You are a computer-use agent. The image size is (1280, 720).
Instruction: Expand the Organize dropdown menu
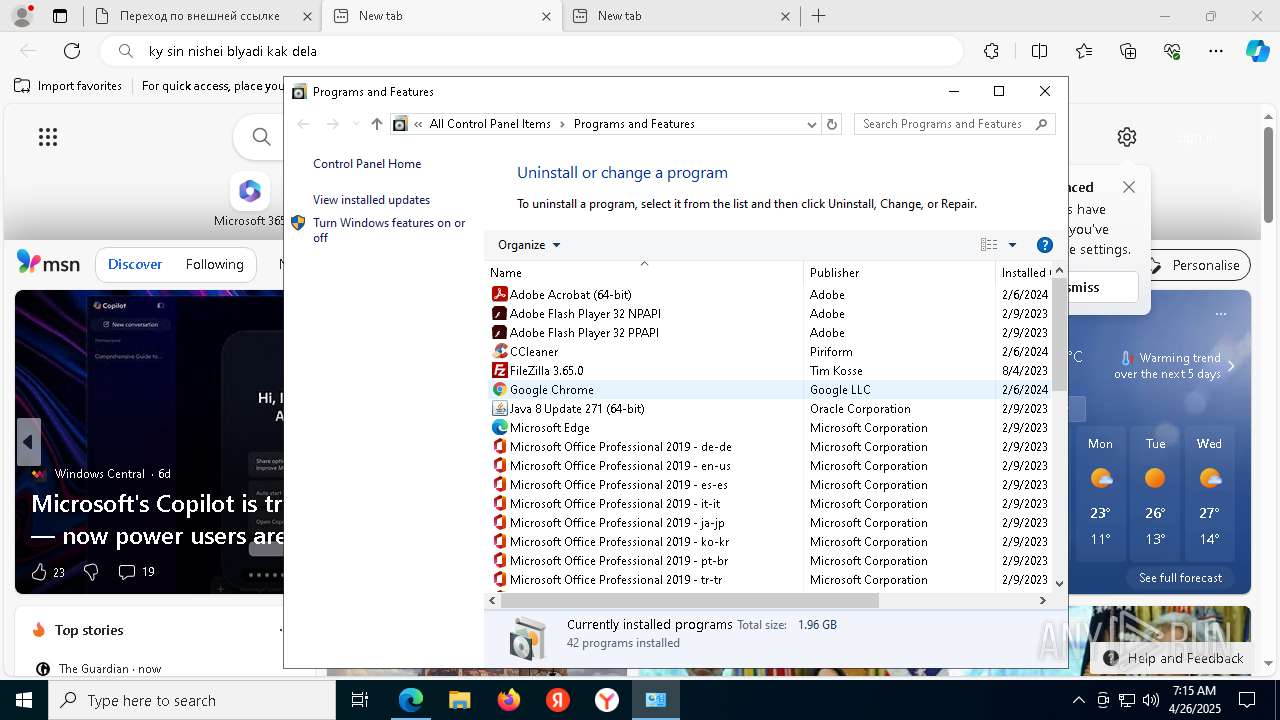coord(529,245)
